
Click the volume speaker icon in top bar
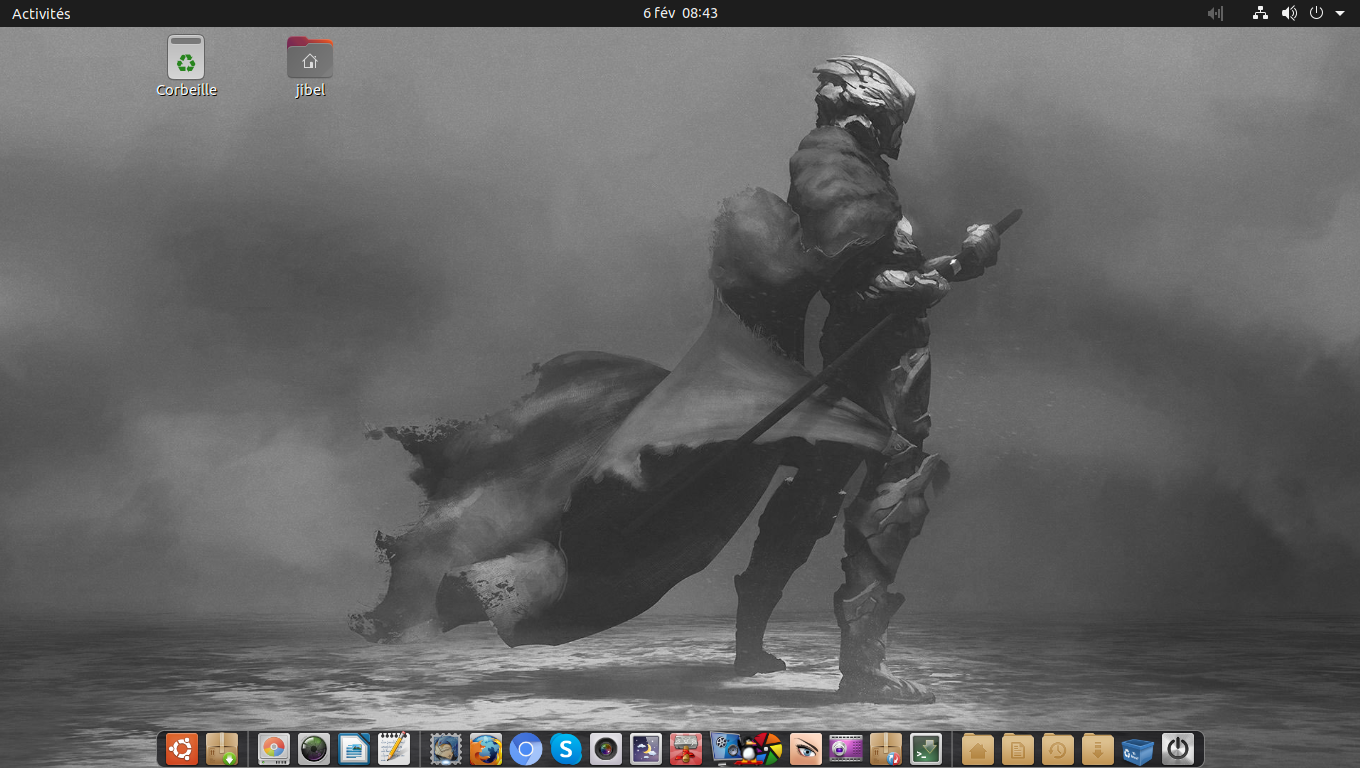[x=1289, y=13]
